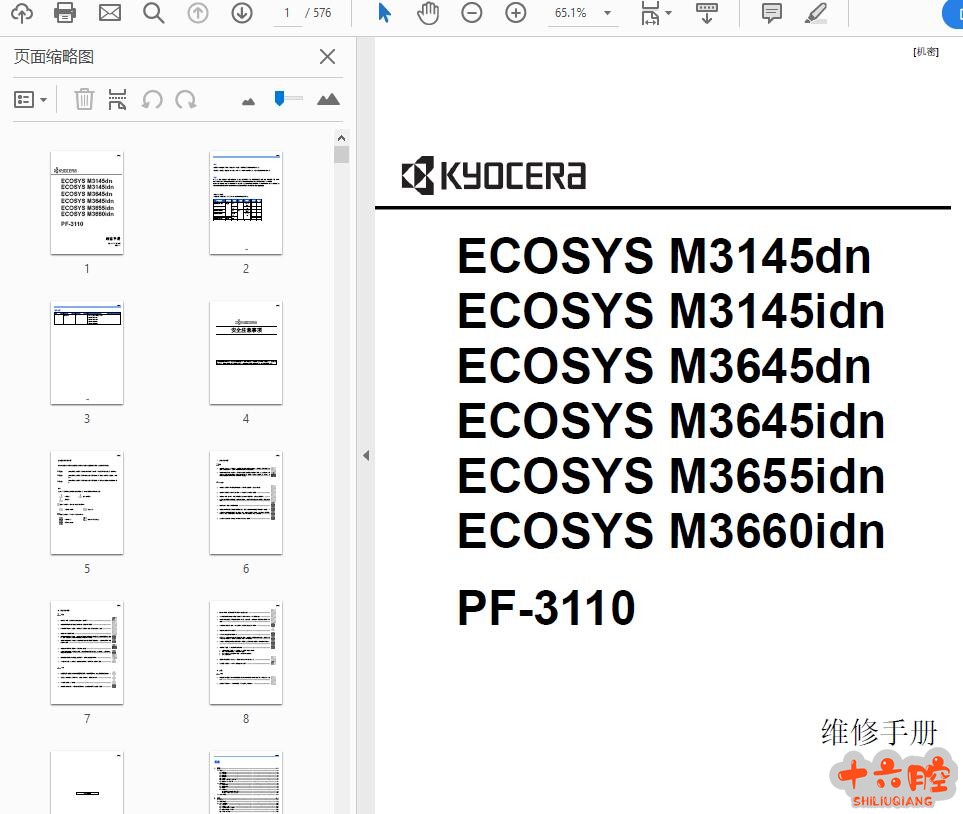Screen dimensions: 963x814
Task: Collapse the side panel with divider arrow
Action: [x=366, y=455]
